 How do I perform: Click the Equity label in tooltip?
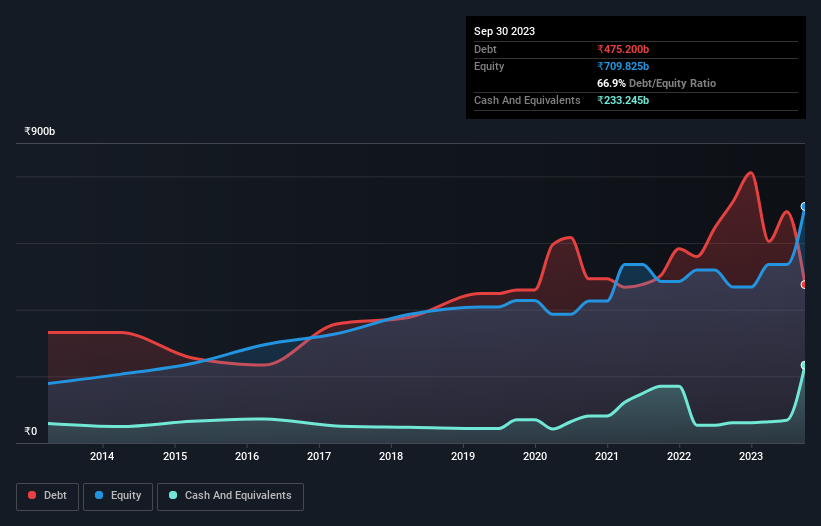(x=489, y=66)
